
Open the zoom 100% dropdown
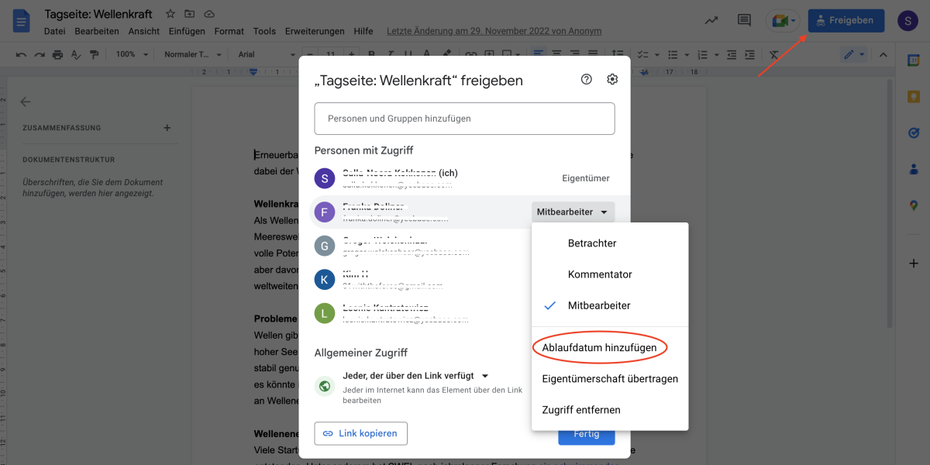pos(130,55)
